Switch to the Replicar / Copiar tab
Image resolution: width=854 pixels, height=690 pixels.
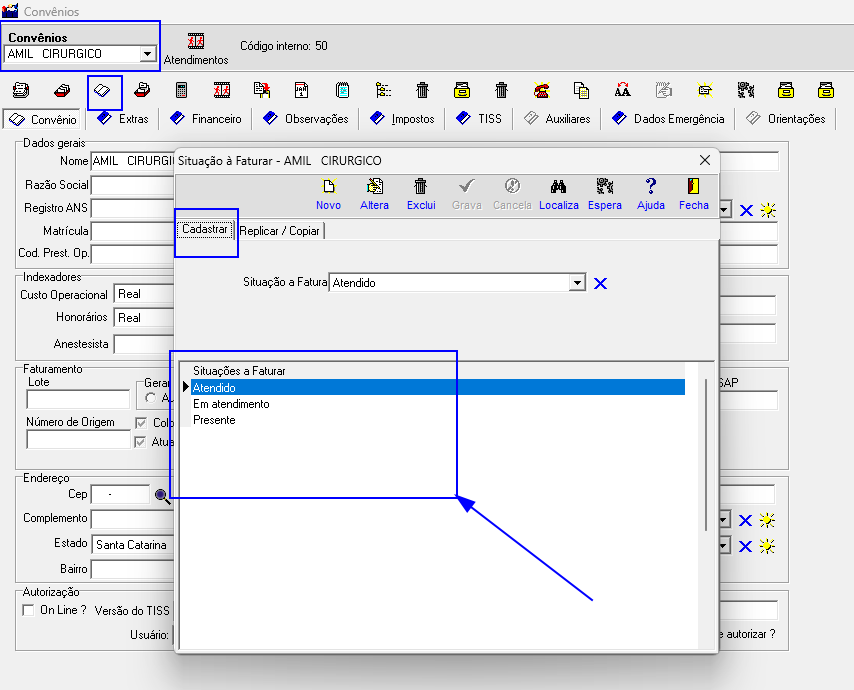(281, 231)
